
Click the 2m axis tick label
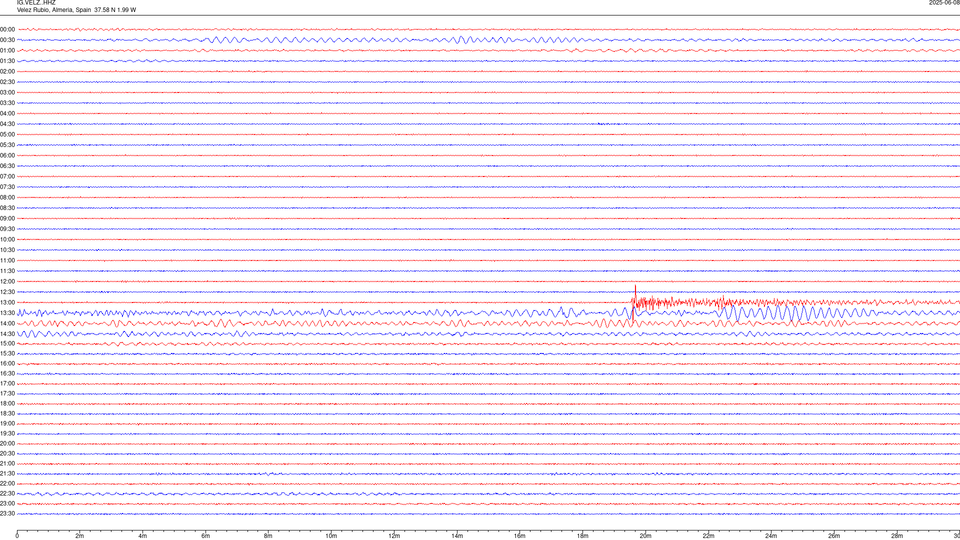(x=80, y=536)
